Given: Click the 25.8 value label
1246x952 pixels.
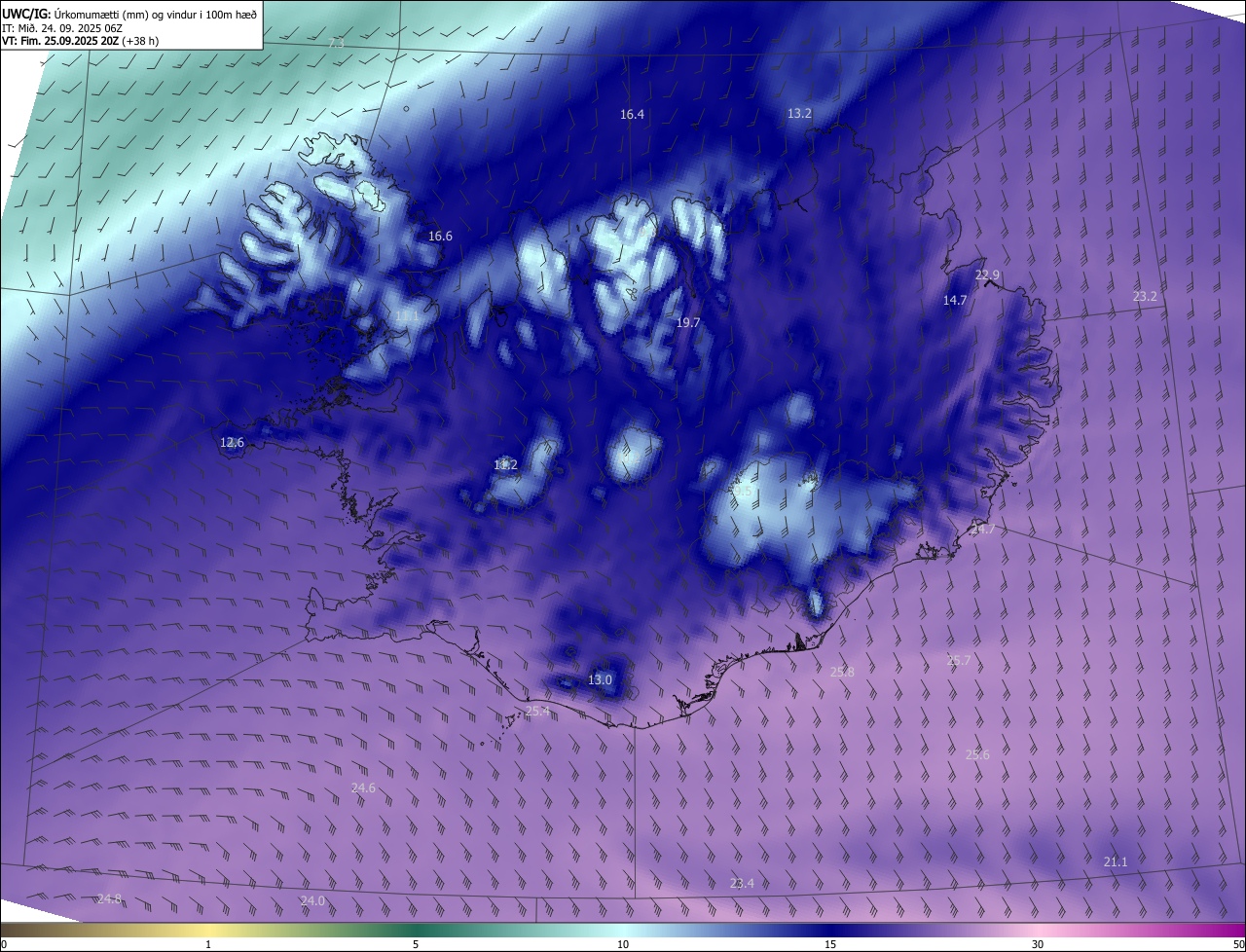Looking at the screenshot, I should coord(842,672).
